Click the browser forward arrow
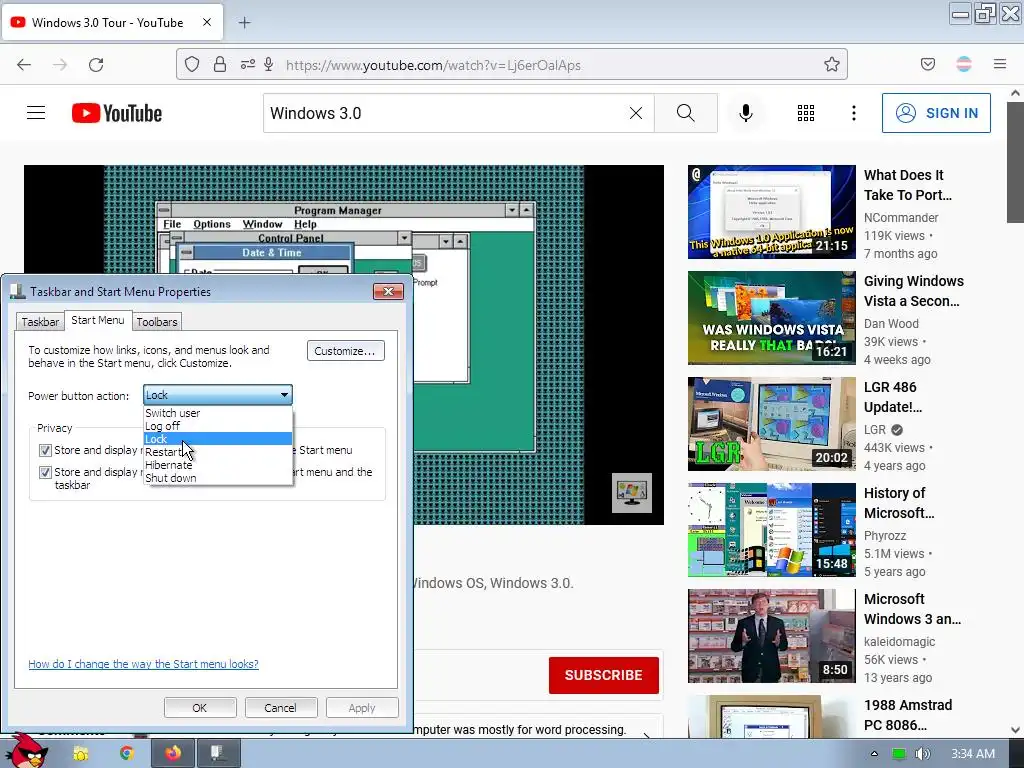1024x768 pixels. coord(60,65)
